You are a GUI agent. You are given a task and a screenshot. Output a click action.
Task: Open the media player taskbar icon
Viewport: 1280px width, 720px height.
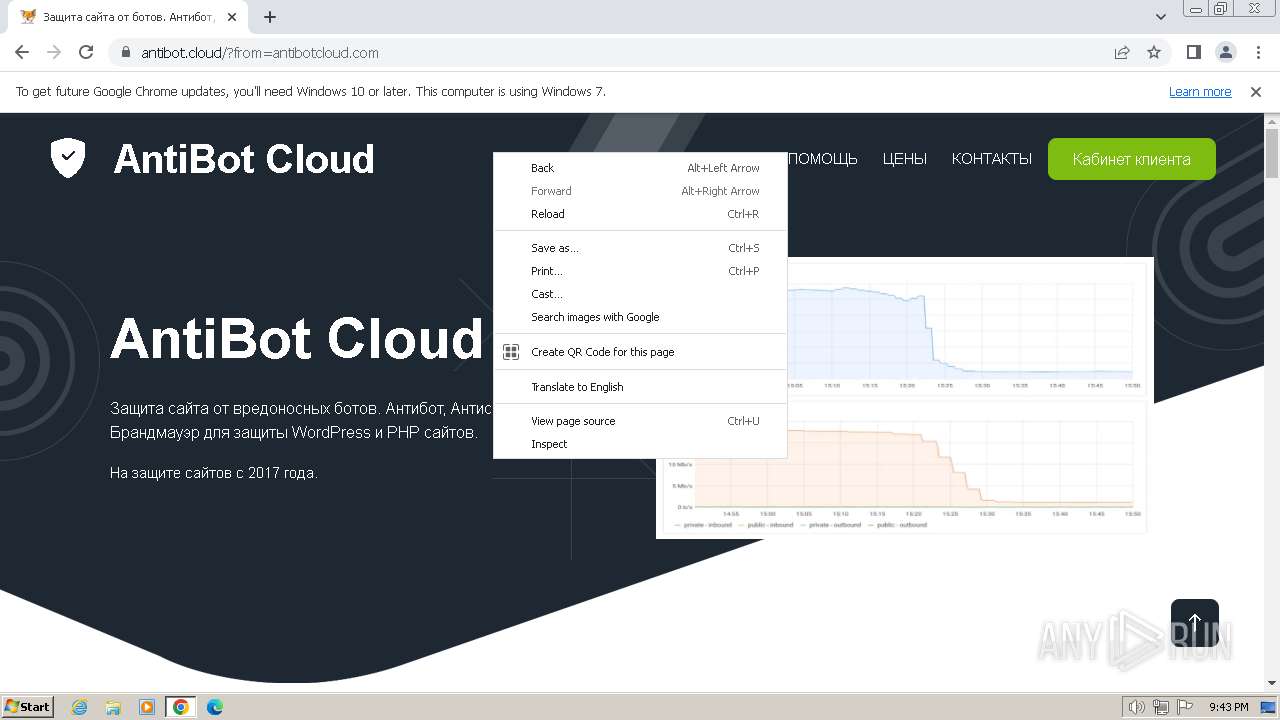[x=147, y=707]
